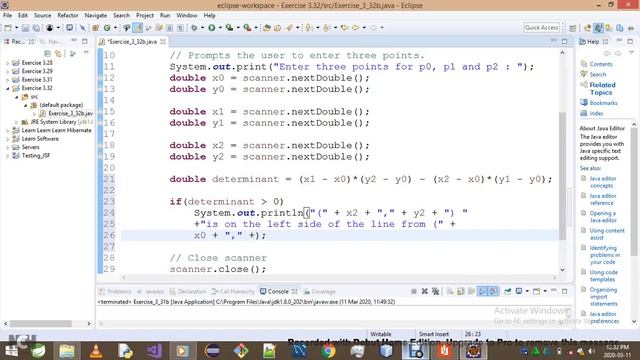Open the File menu
This screenshot has width=640, height=360.
pyautogui.click(x=7, y=15)
